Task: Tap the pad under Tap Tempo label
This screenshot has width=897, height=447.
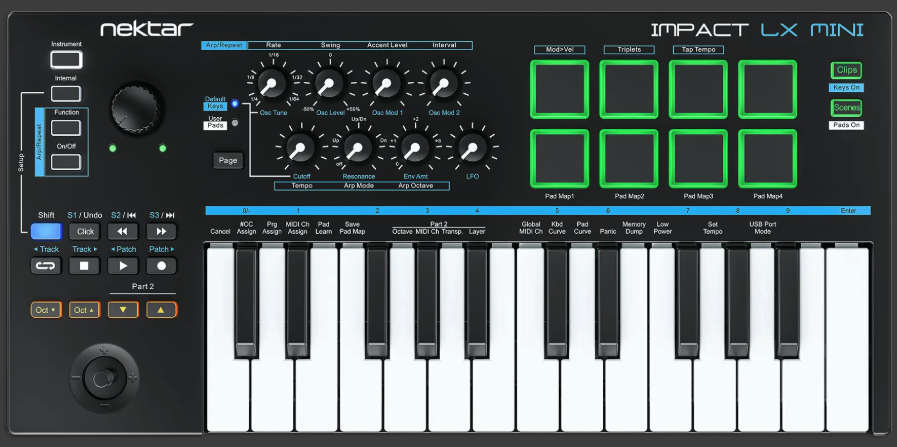Action: 698,89
